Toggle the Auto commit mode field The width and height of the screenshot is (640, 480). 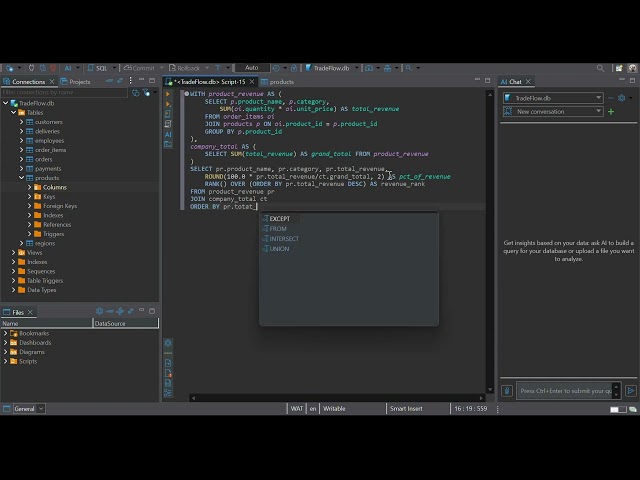[x=251, y=68]
